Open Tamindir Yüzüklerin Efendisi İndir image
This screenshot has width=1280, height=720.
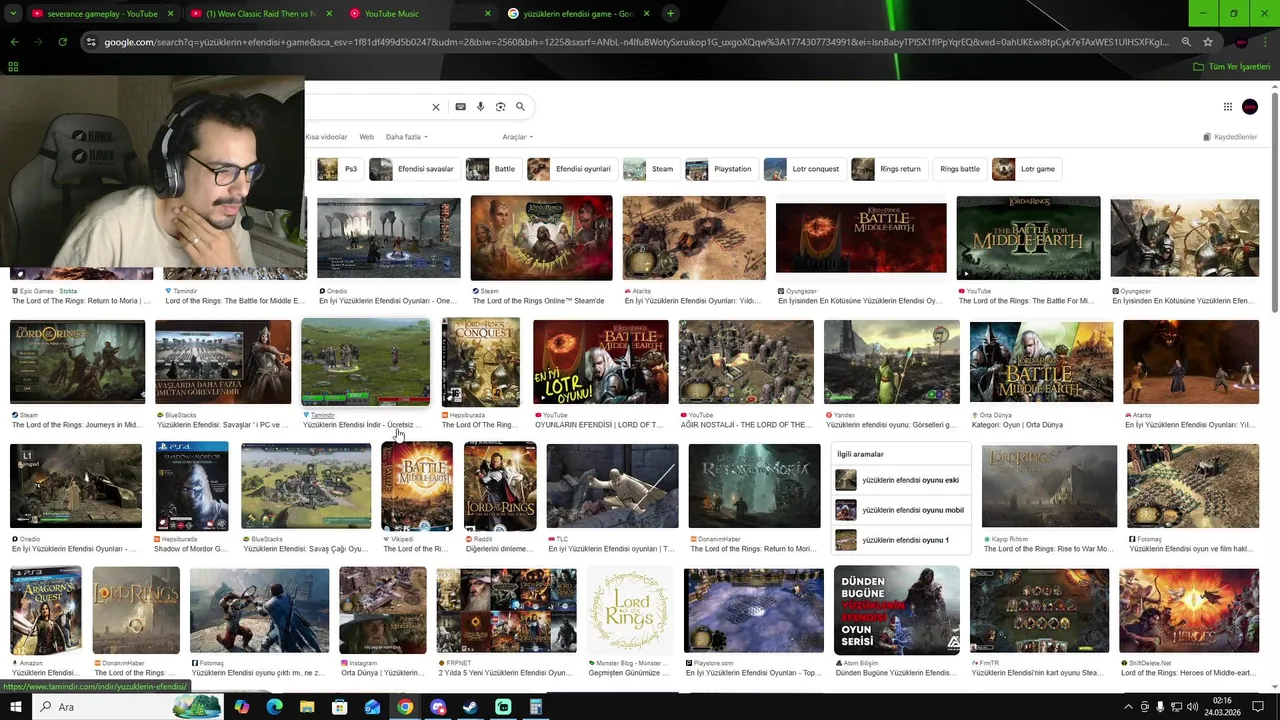point(365,362)
